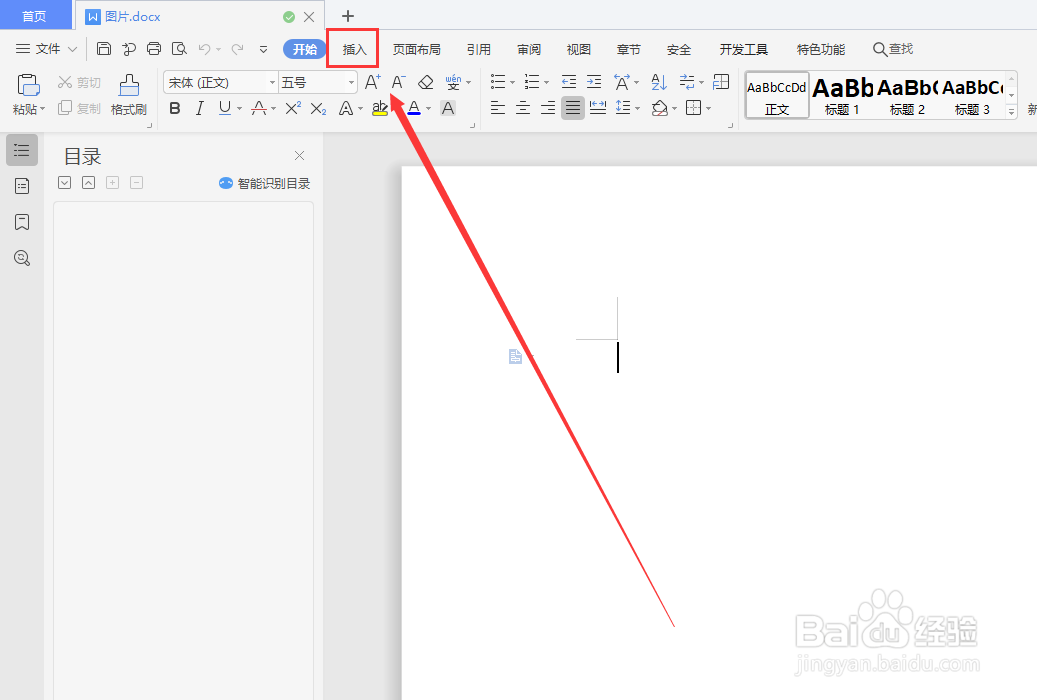Switch to the 审阅 tab

click(529, 49)
